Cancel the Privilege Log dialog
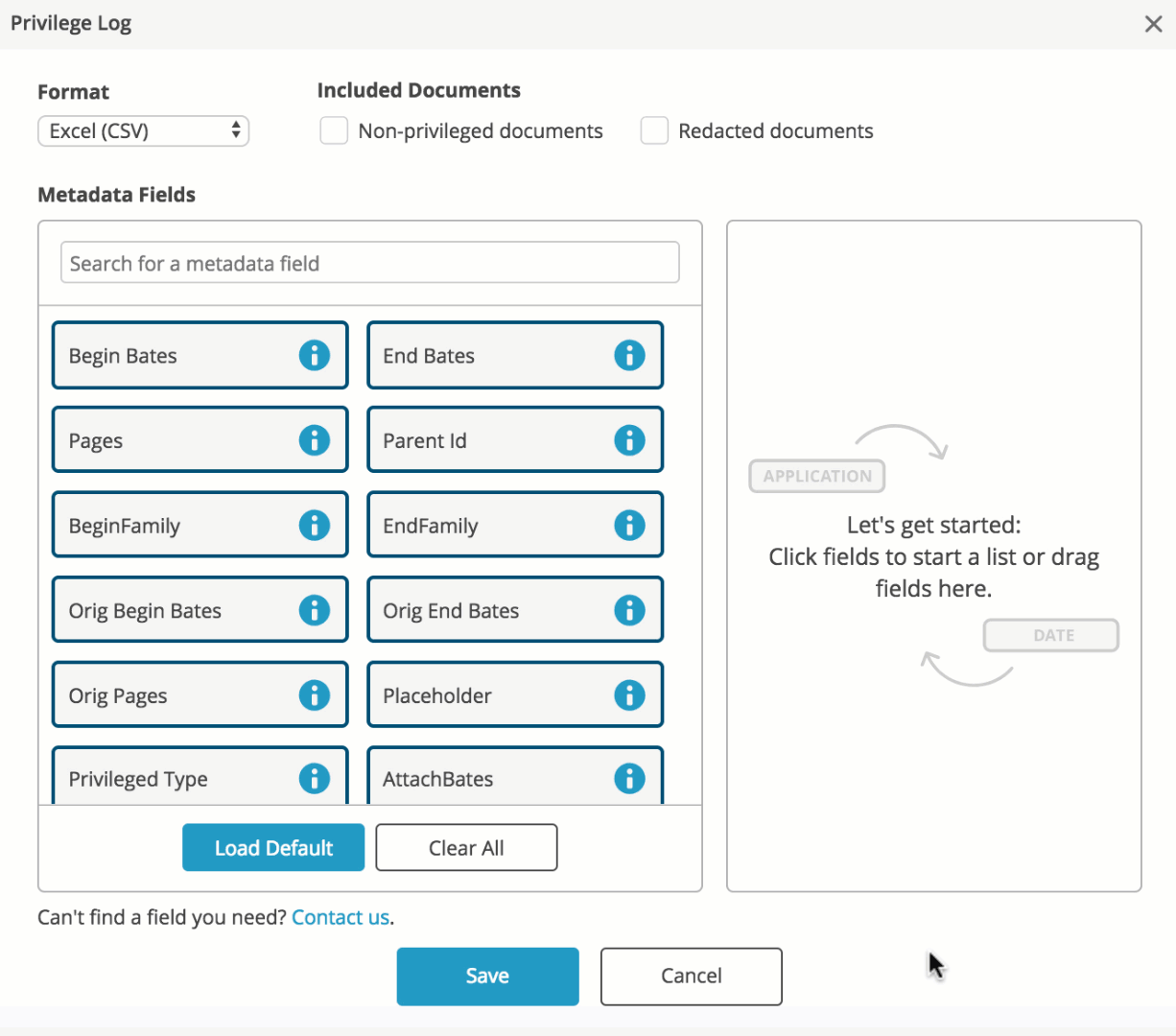1176x1036 pixels. pyautogui.click(x=692, y=977)
